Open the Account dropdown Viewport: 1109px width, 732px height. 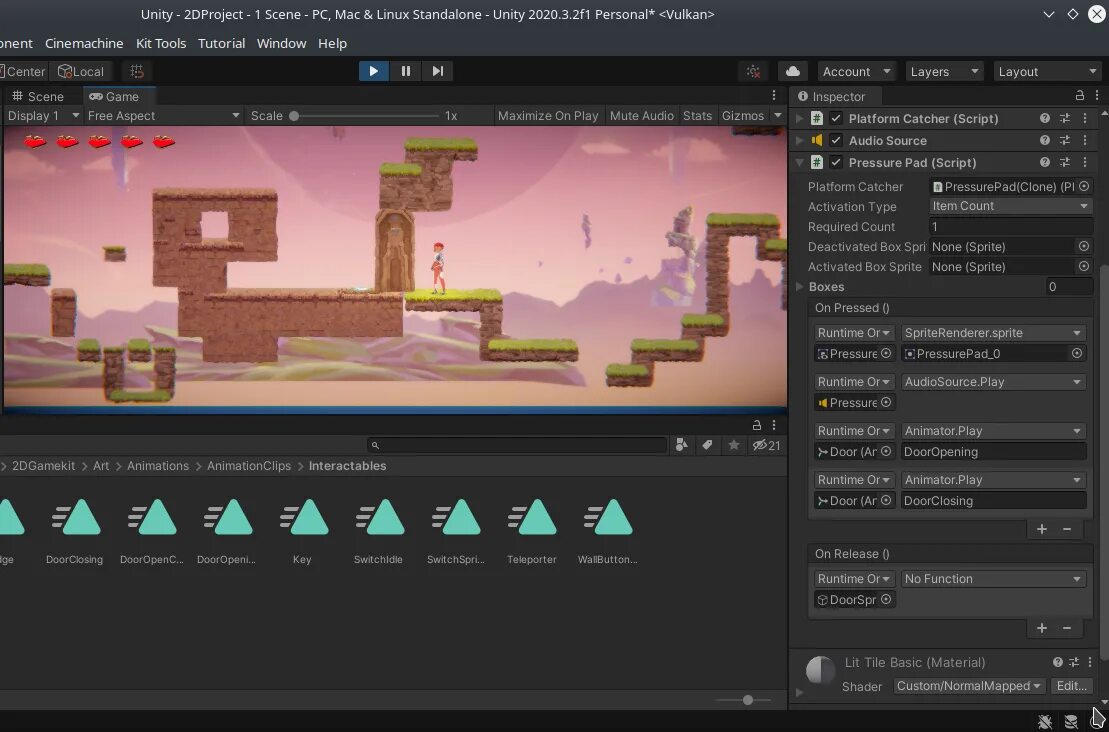(x=857, y=71)
